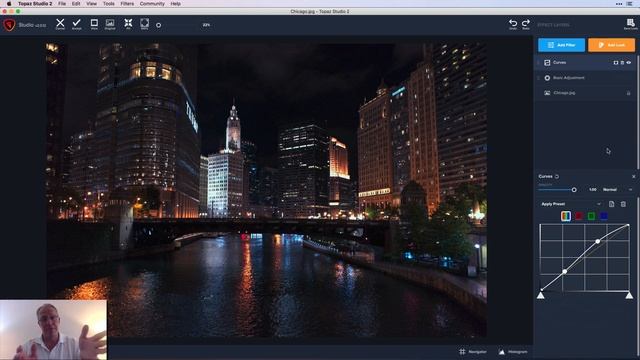This screenshot has height=360, width=640.
Task: Open the Tools menu
Action: pos(109,4)
